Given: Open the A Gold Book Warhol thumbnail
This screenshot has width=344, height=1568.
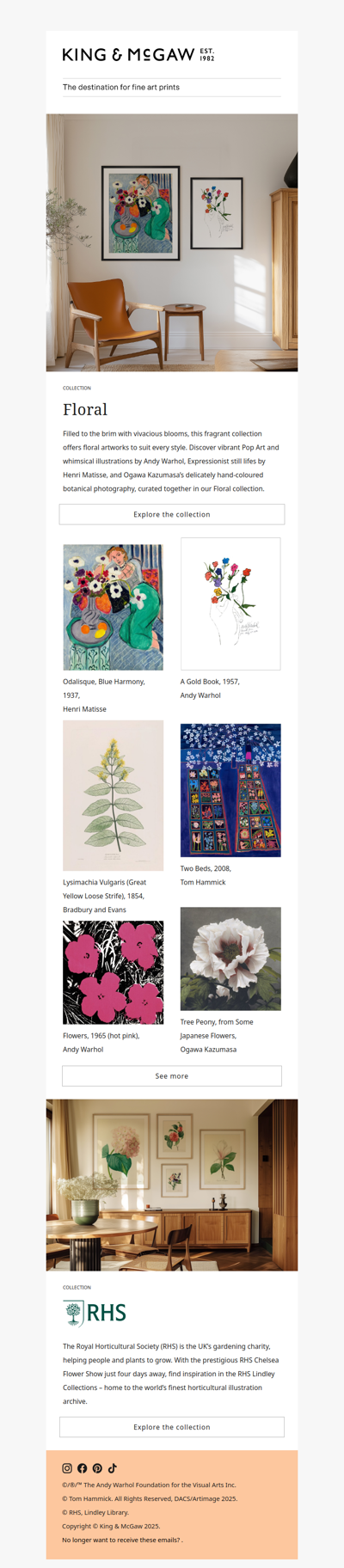Looking at the screenshot, I should pos(230,603).
